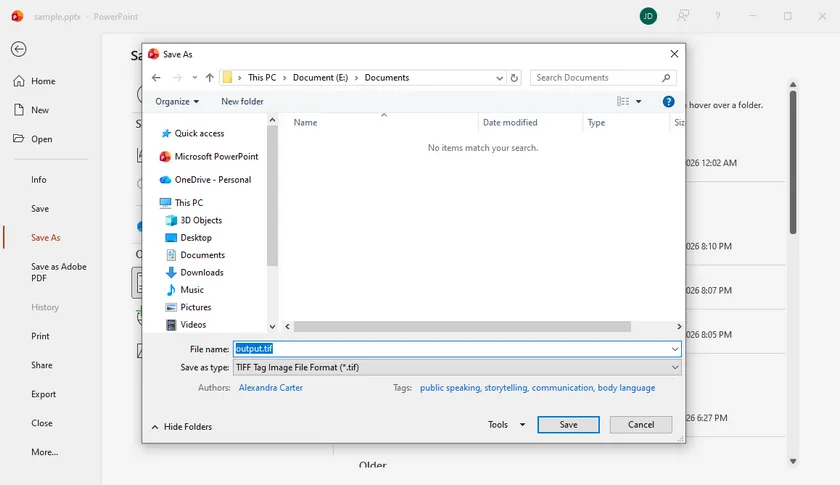
Task: Collapse with Hide Folders
Action: tap(182, 427)
